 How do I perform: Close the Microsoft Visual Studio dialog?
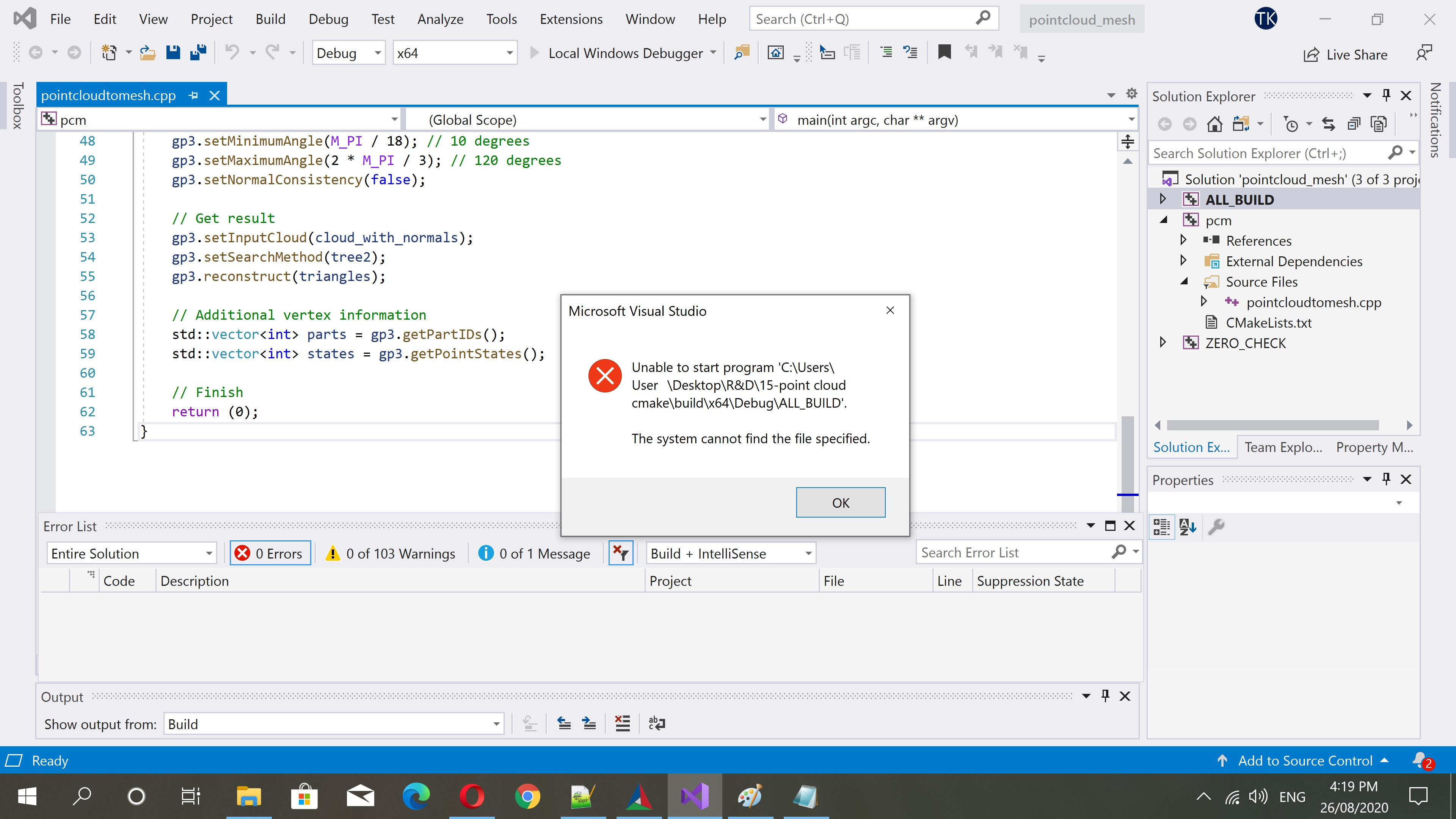[x=890, y=310]
